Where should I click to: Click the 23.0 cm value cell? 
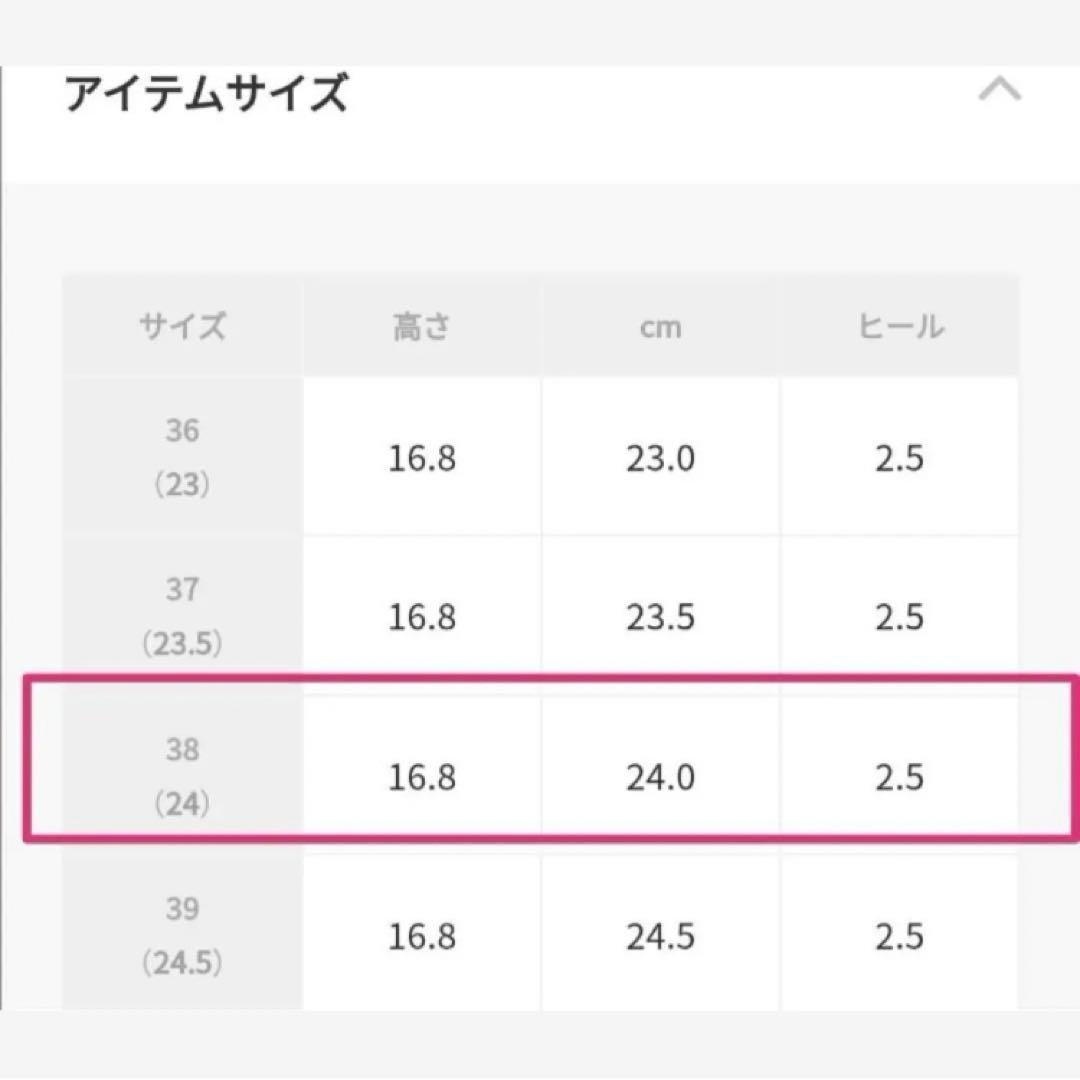660,459
